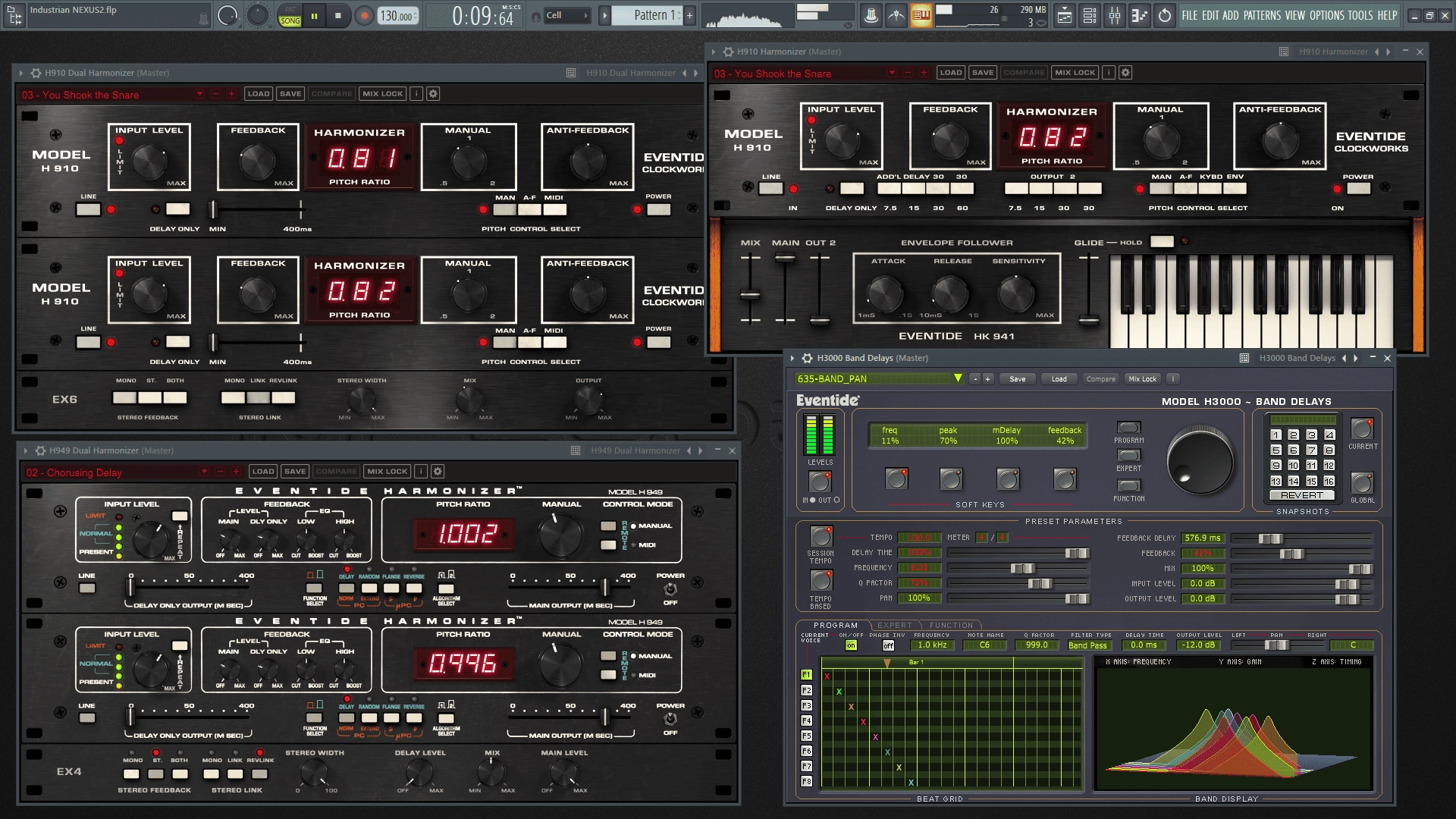
Task: Click the SESSION TEMPO button in H3000
Action: [821, 536]
